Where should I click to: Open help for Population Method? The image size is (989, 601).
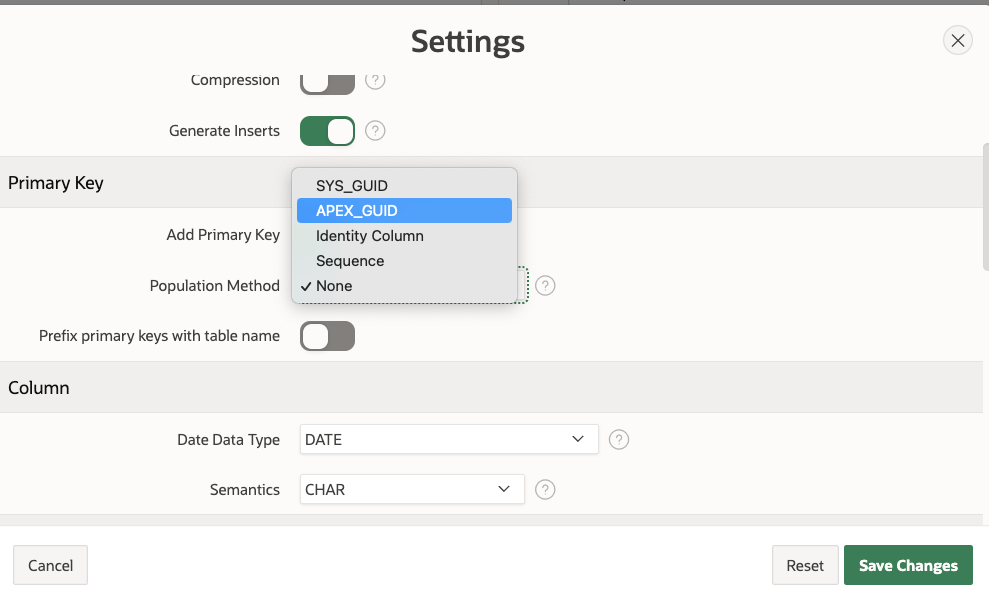pos(545,286)
